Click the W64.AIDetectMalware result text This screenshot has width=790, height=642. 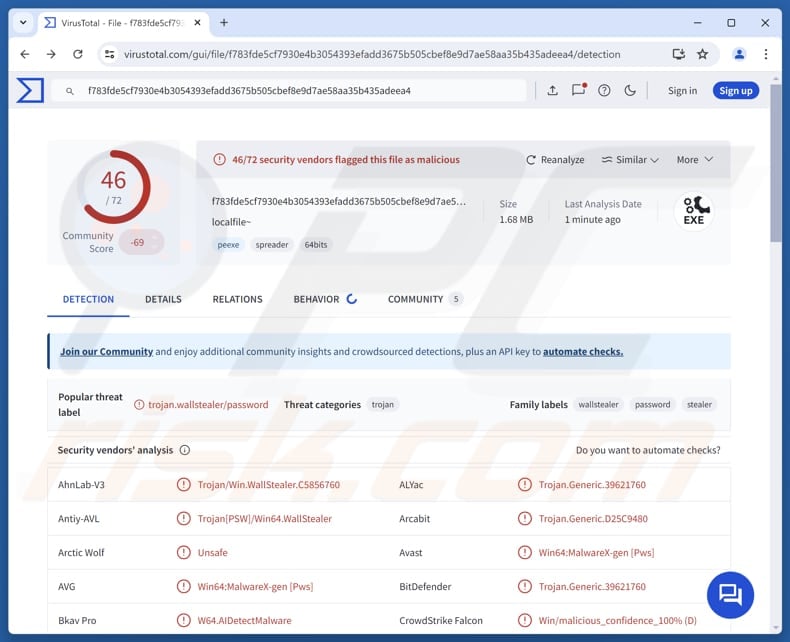pos(244,620)
